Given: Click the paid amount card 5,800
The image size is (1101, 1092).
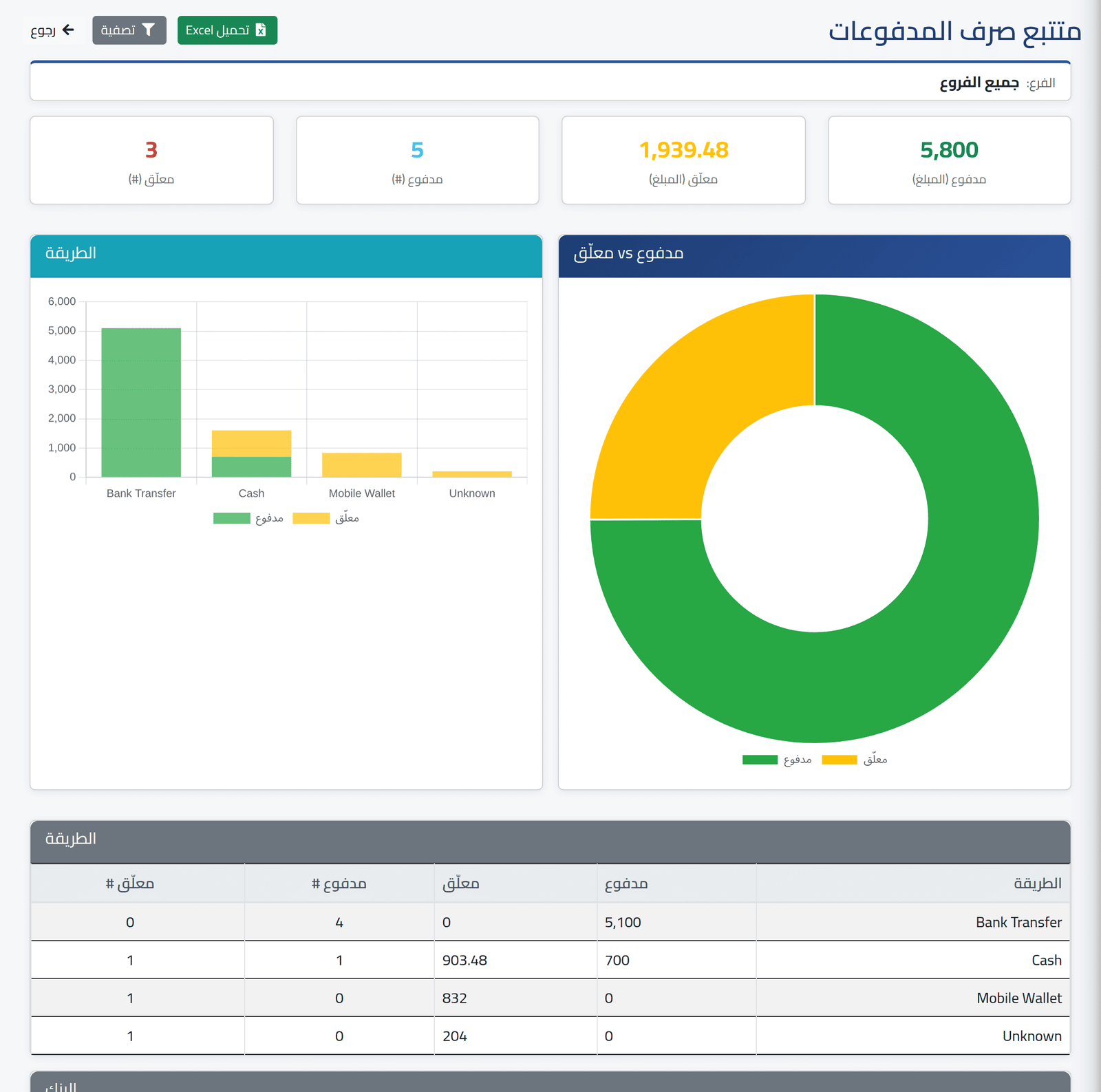Looking at the screenshot, I should coord(950,160).
